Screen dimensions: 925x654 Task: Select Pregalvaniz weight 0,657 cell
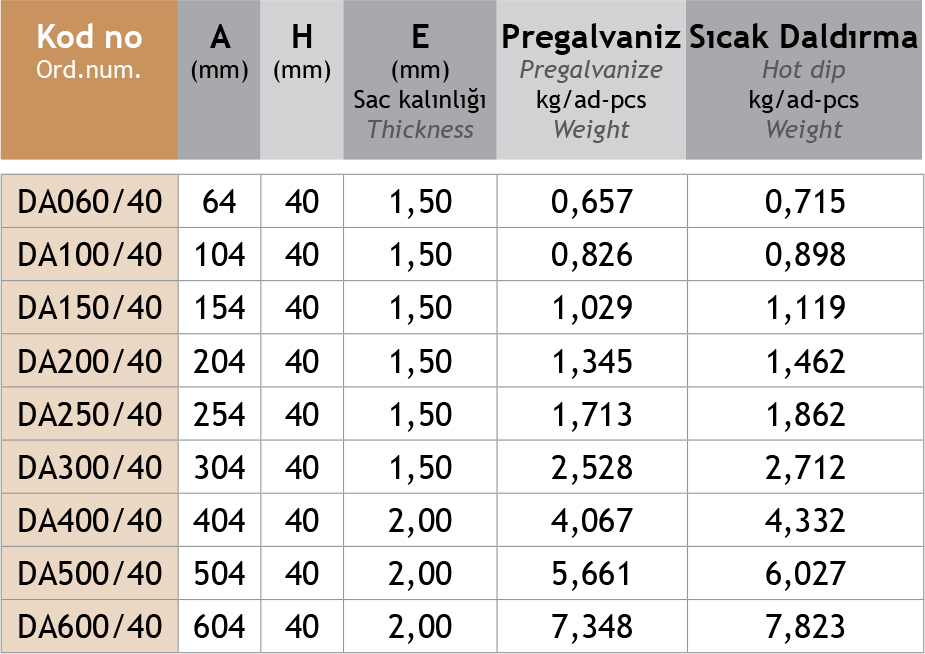coord(591,202)
